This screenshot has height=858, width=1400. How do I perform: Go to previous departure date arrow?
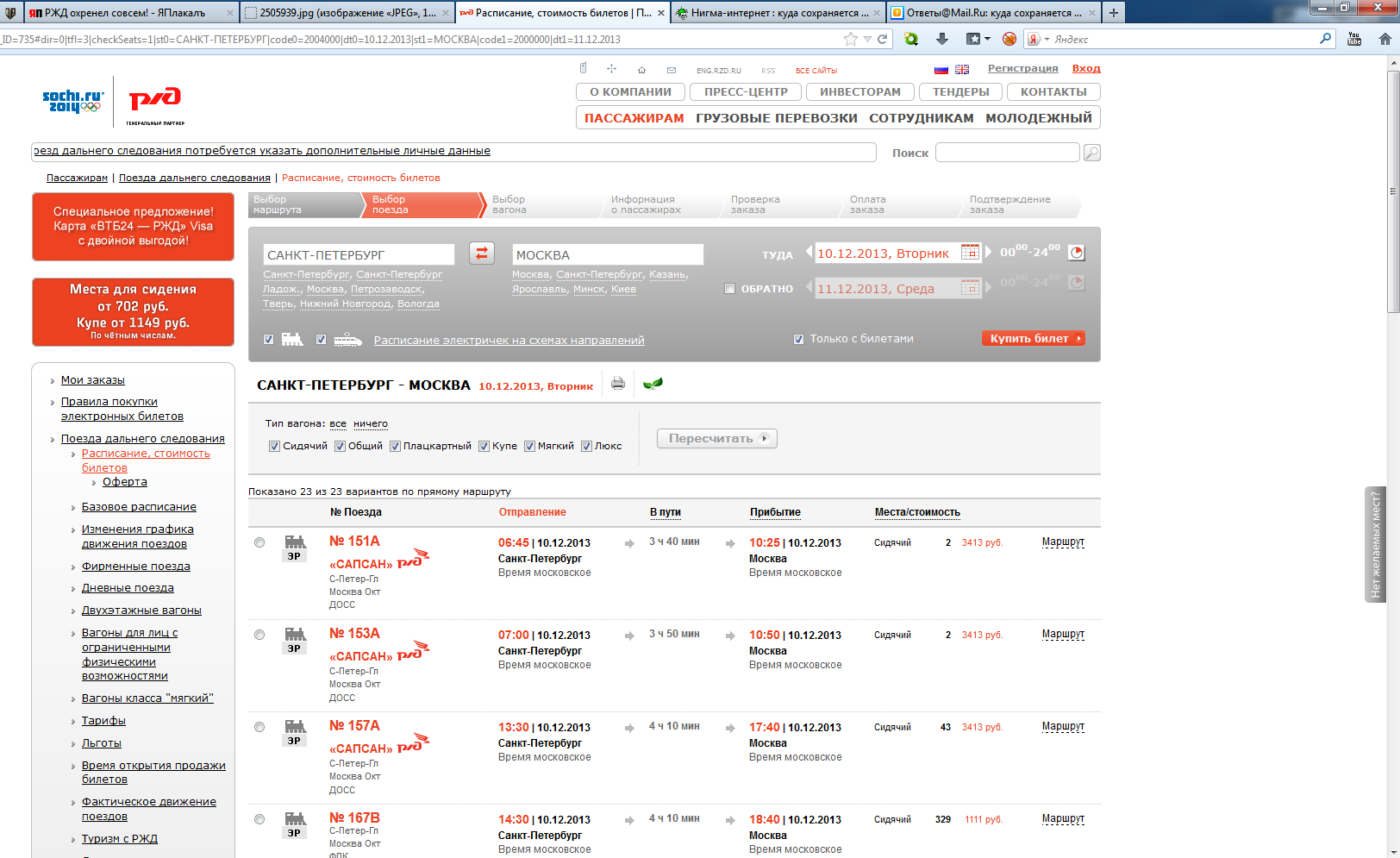[809, 252]
